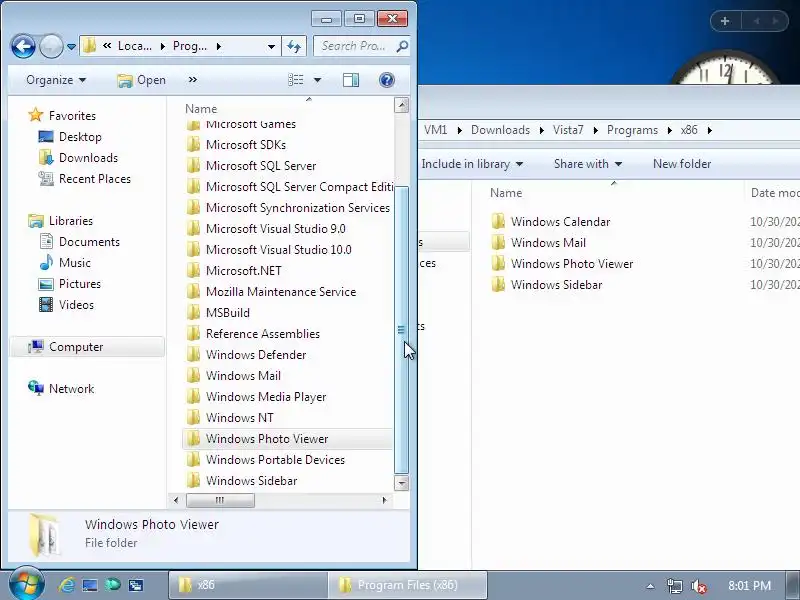
Task: Click vertical scrollbar down arrow
Action: coord(402,483)
